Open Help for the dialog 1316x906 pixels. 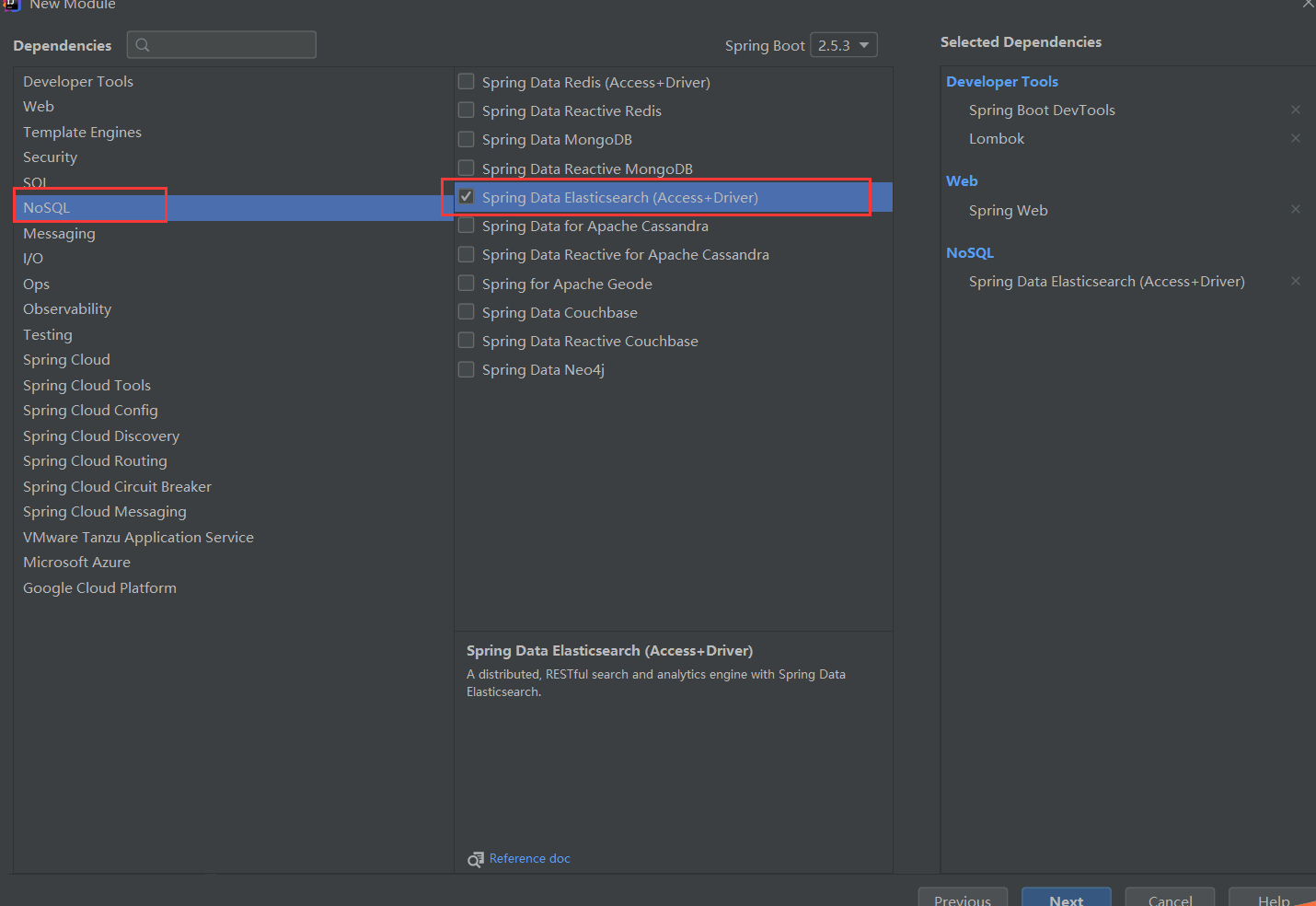[x=1274, y=898]
